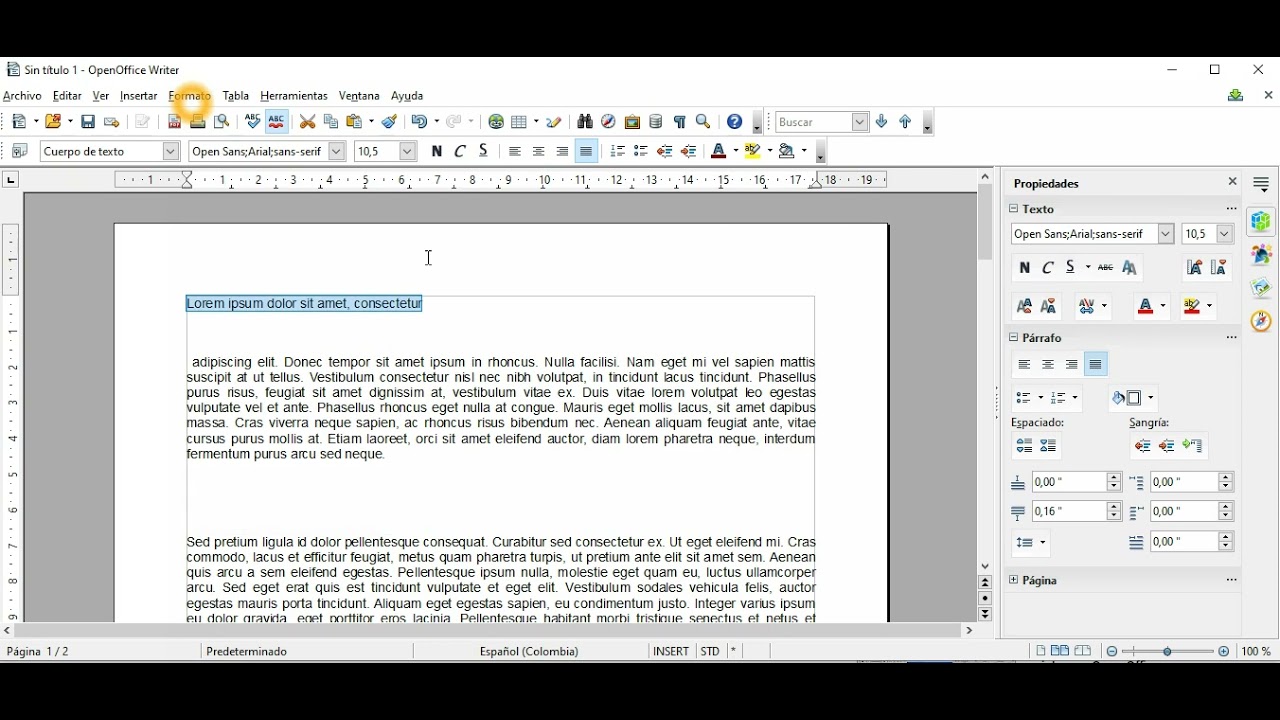Image resolution: width=1280 pixels, height=720 pixels.
Task: Run the Spelling and Grammar check icon
Action: (253, 122)
